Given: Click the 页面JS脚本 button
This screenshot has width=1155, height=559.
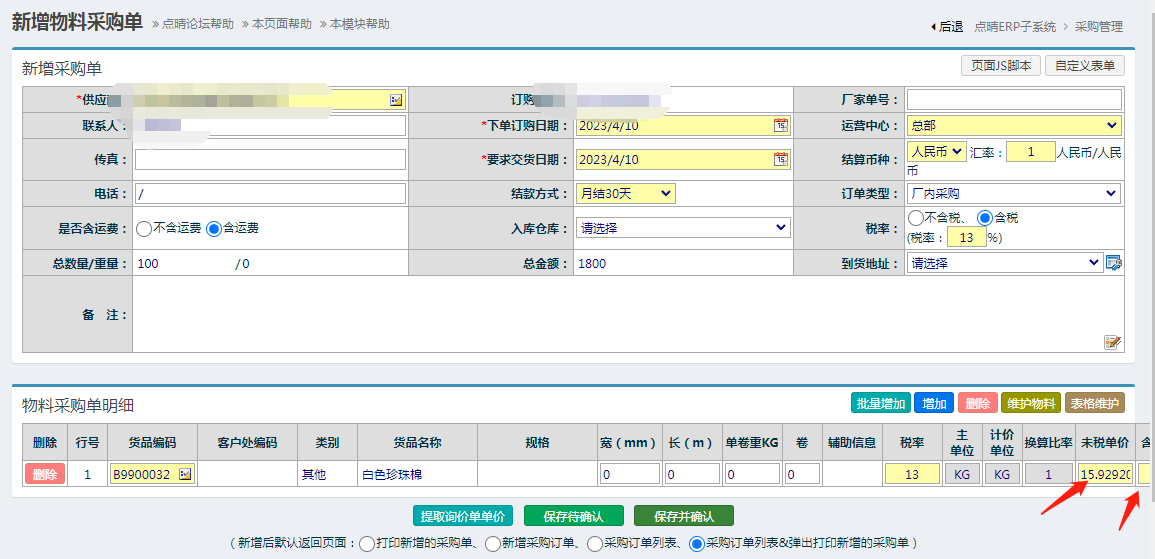Looking at the screenshot, I should 1000,66.
